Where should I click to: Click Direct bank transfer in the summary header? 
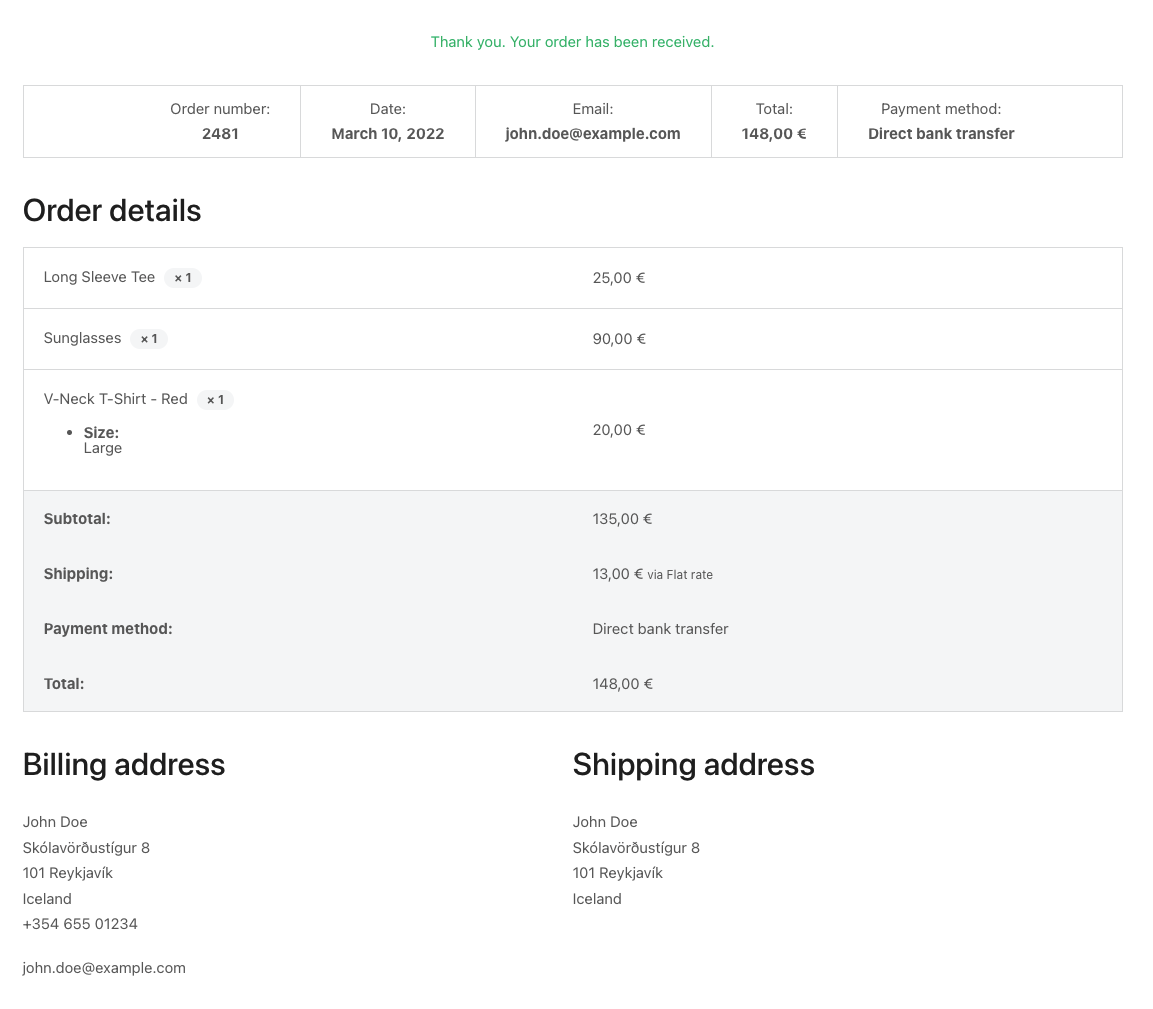point(940,134)
